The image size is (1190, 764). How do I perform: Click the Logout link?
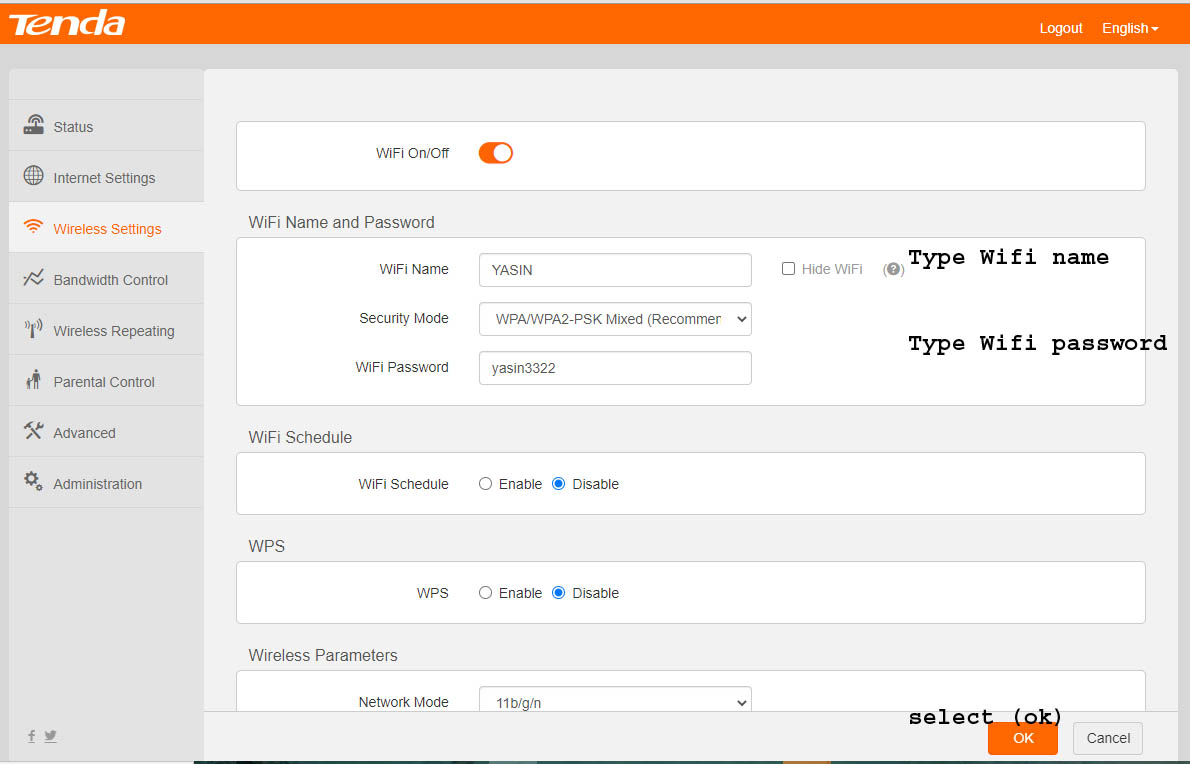1060,28
